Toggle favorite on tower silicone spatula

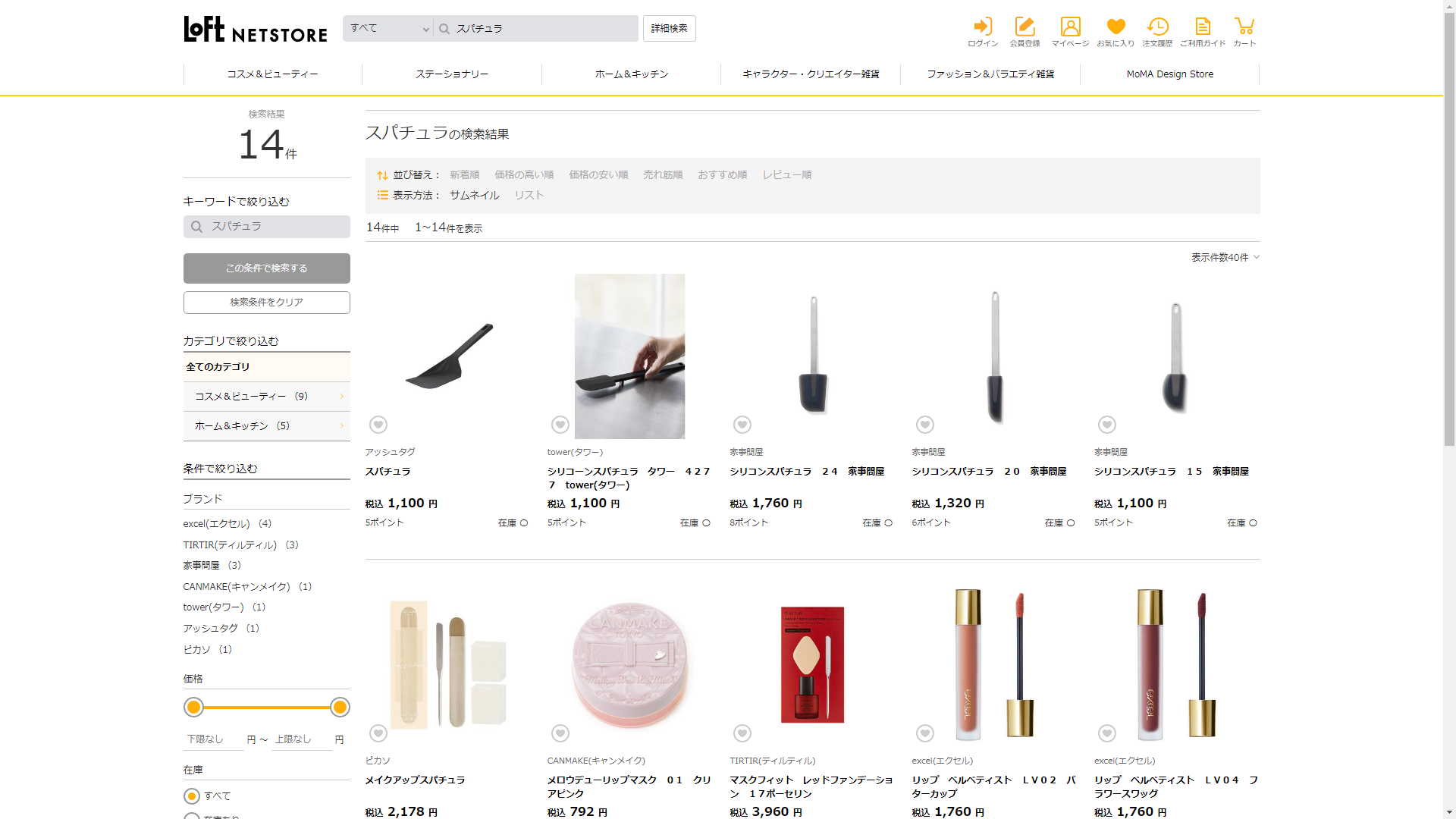(560, 425)
